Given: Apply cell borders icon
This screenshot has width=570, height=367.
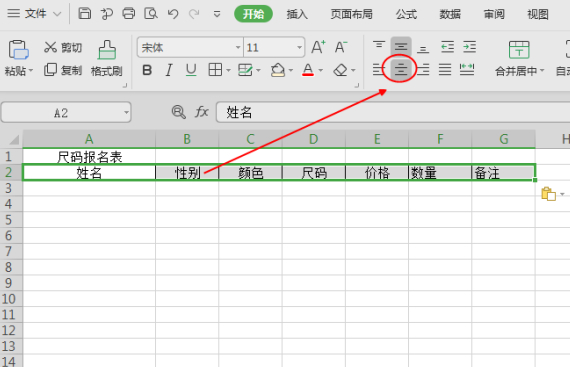Looking at the screenshot, I should pyautogui.click(x=215, y=70).
